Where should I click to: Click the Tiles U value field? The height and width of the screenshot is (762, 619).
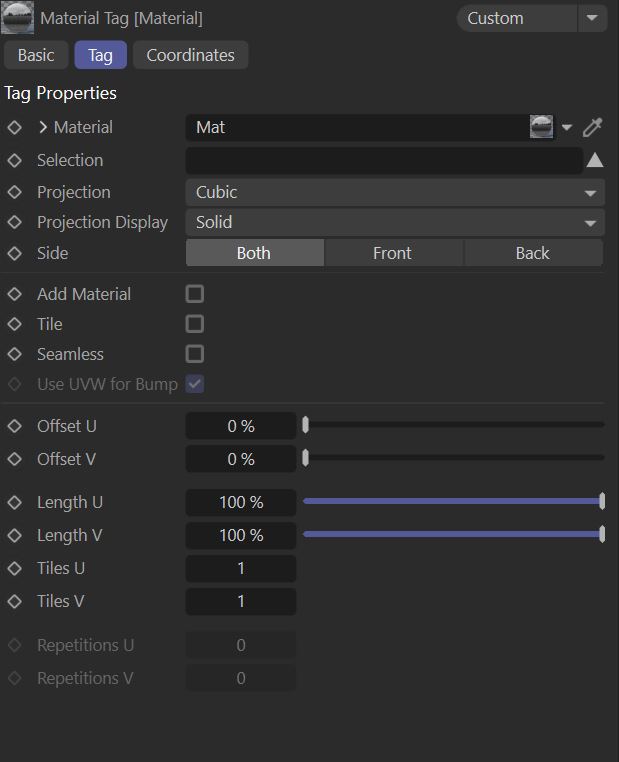pyautogui.click(x=241, y=568)
